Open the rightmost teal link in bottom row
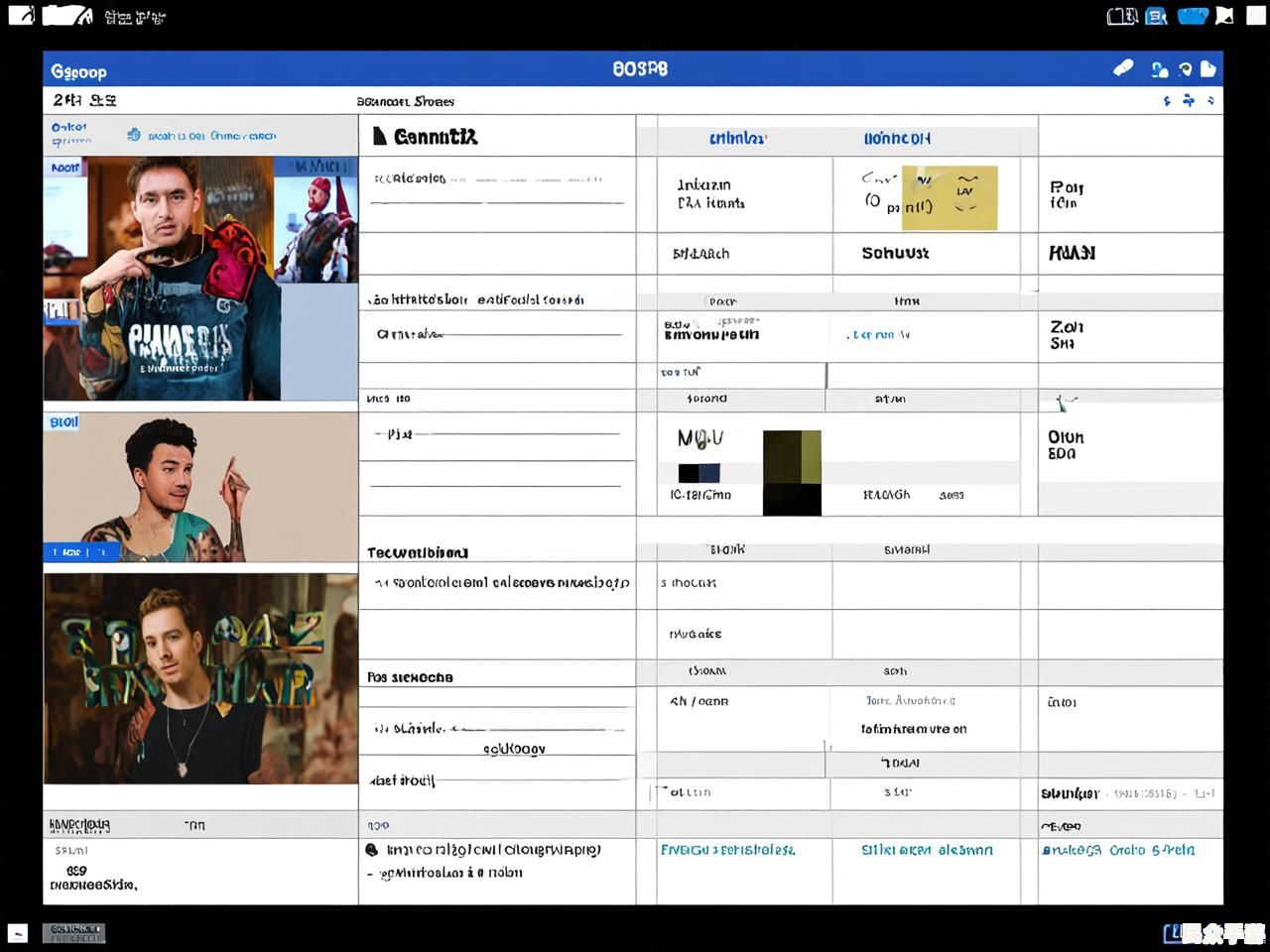This screenshot has height=952, width=1270. coord(1118,850)
